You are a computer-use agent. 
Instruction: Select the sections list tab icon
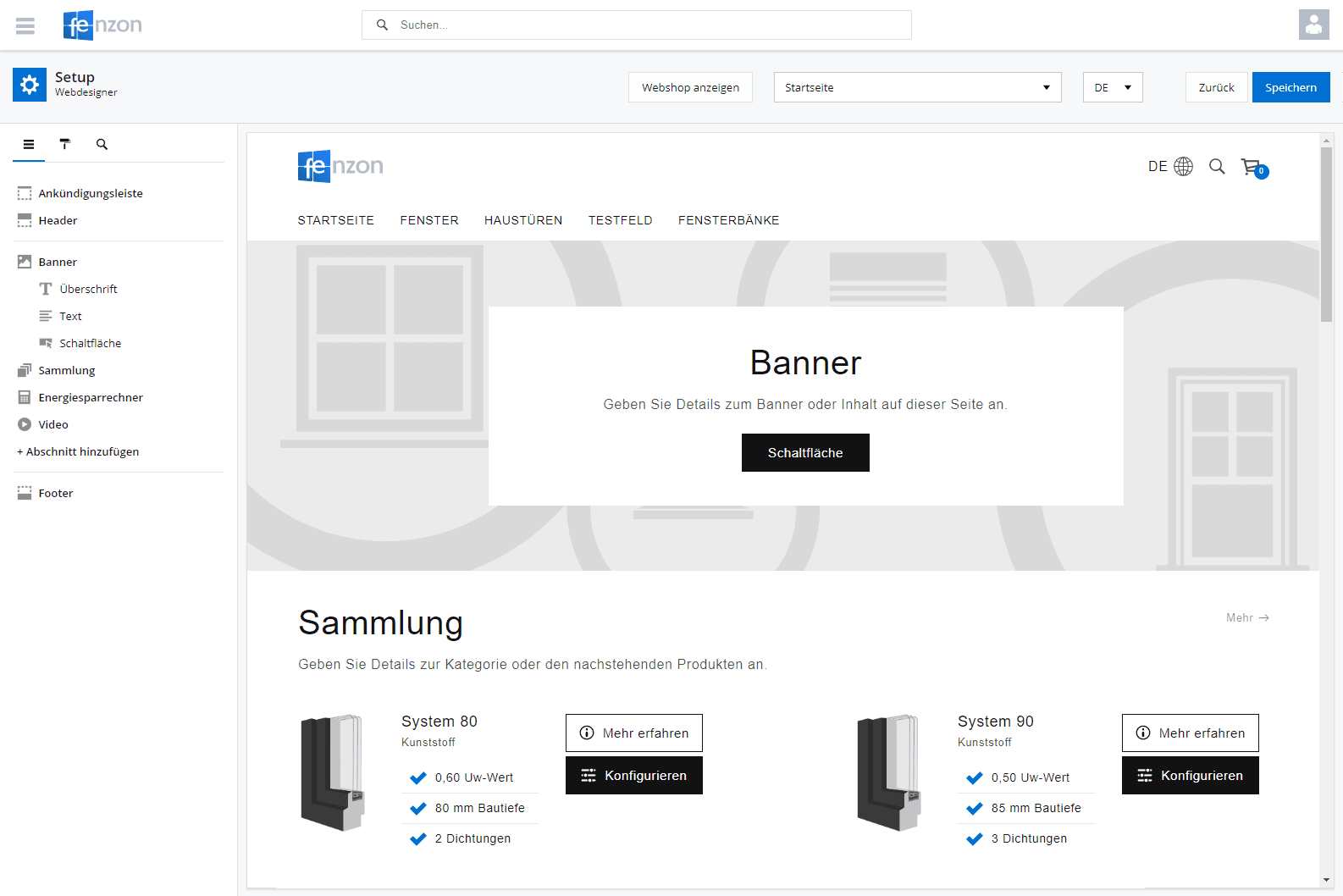(29, 144)
